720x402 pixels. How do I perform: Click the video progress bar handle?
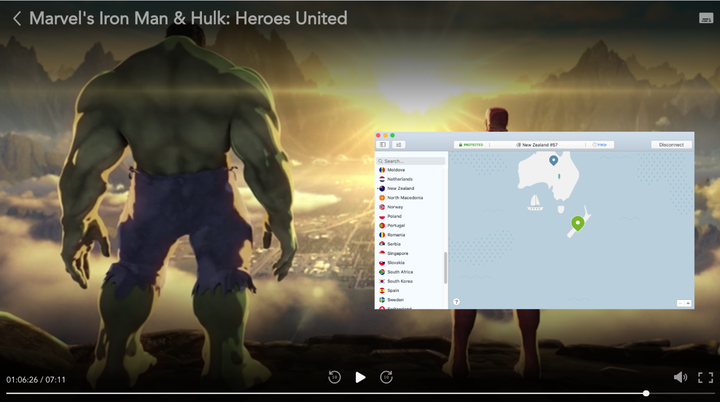coord(646,393)
